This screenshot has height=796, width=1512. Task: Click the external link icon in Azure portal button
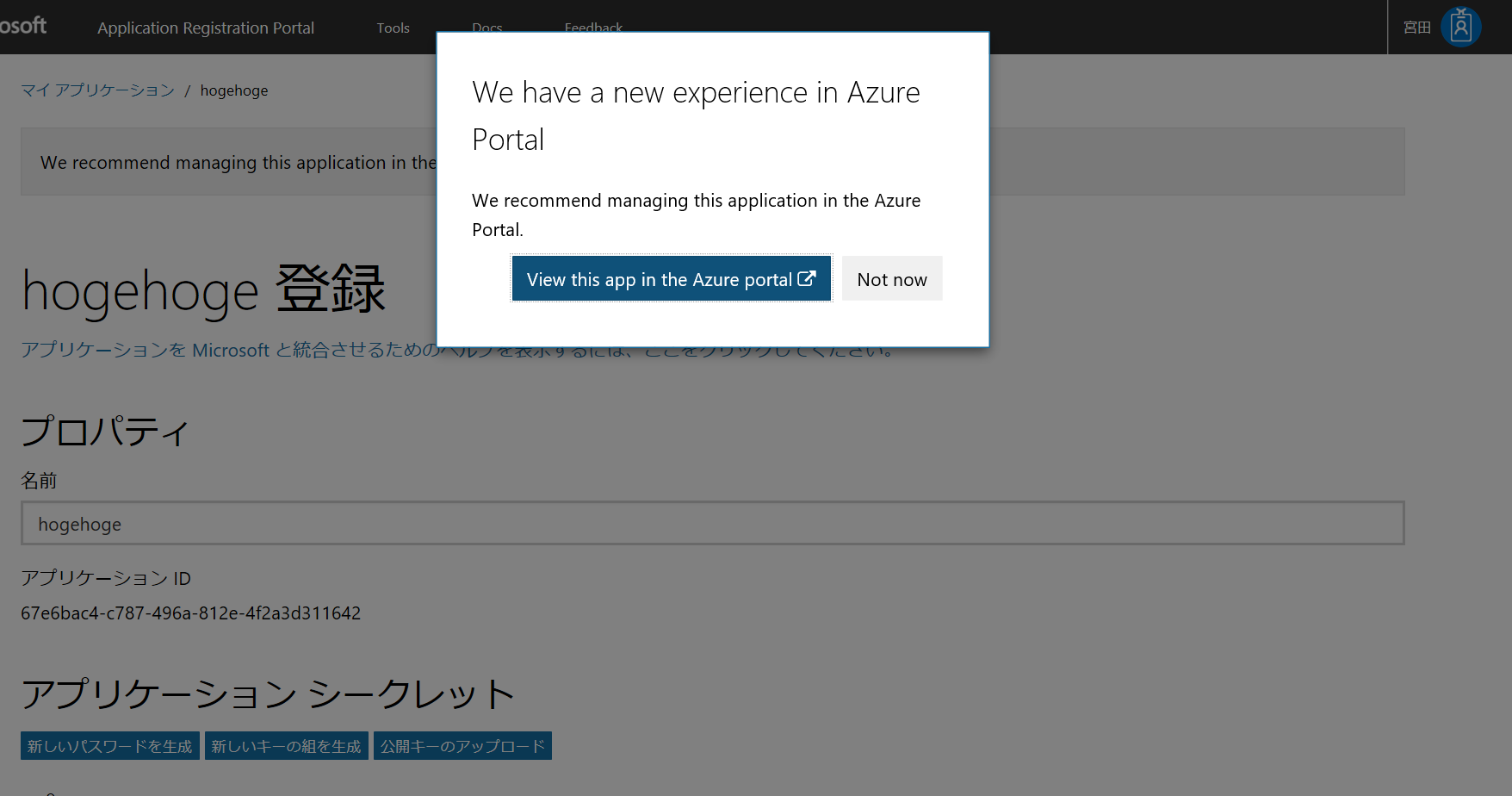click(x=806, y=278)
